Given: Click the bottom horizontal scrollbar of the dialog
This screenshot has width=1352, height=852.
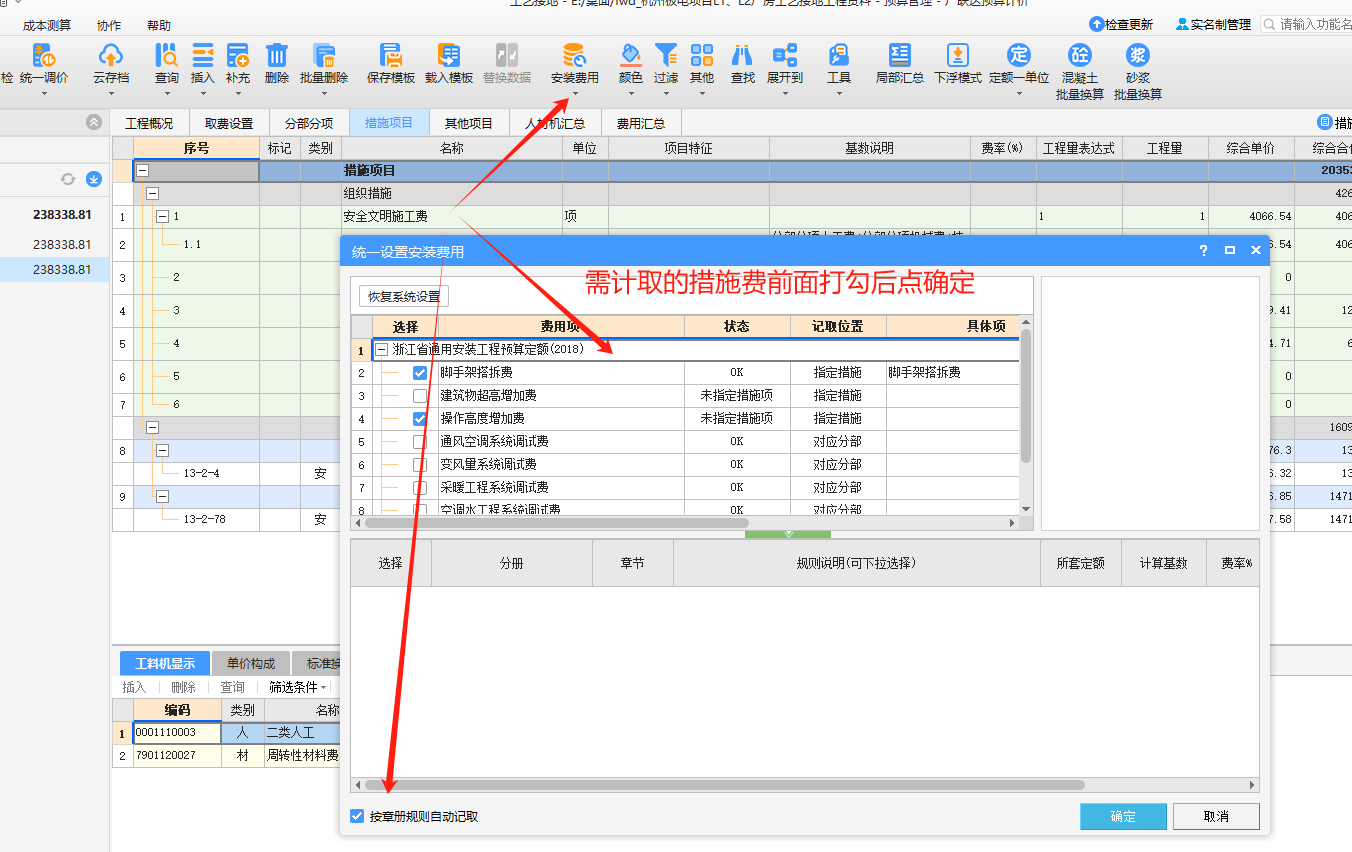Looking at the screenshot, I should 725,785.
